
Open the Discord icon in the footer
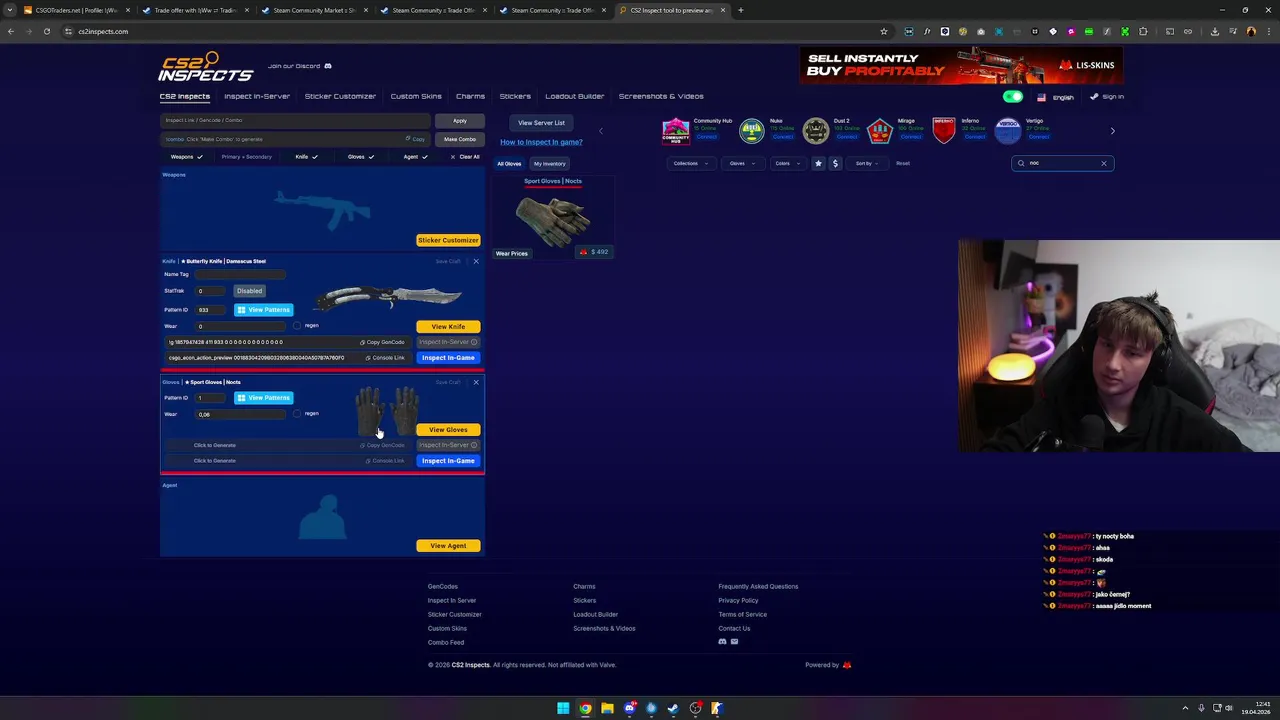[722, 642]
